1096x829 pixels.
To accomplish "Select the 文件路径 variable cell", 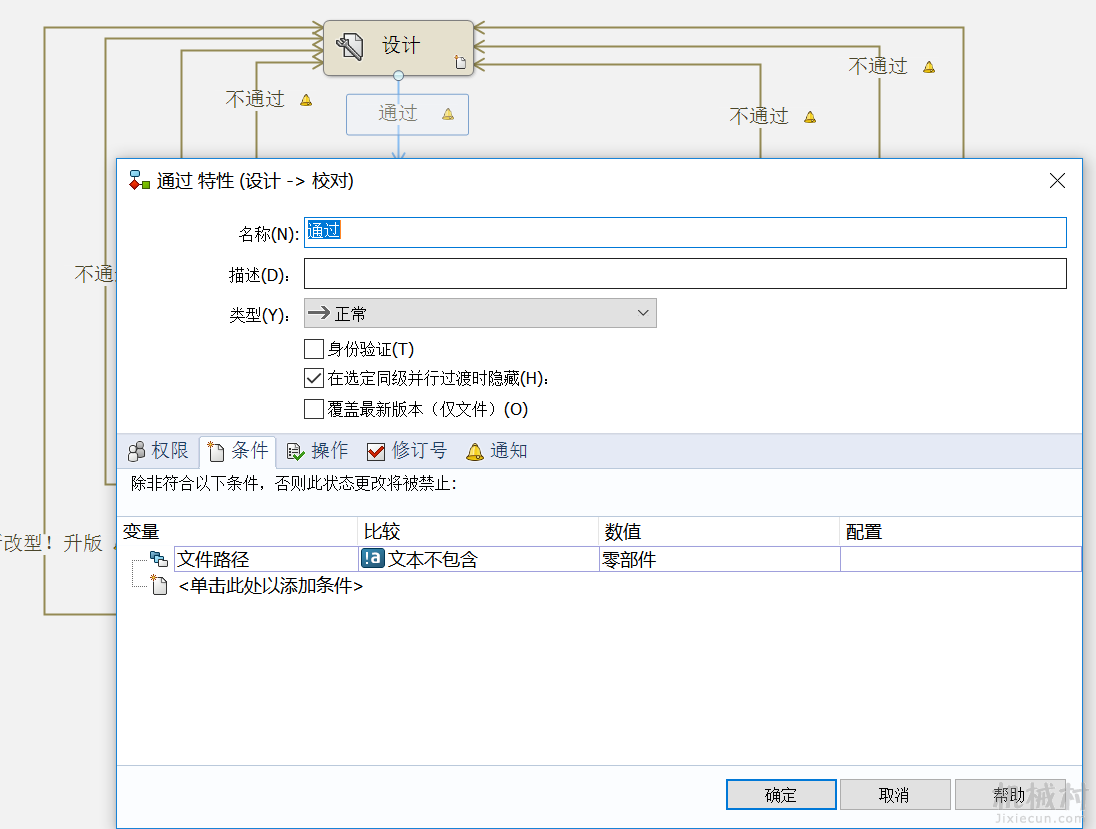I will coord(266,559).
